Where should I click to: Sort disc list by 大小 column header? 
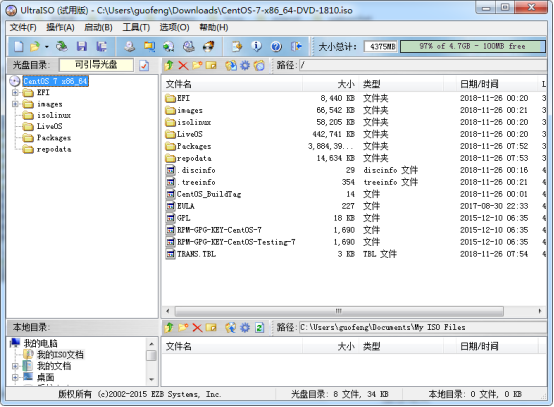click(330, 84)
